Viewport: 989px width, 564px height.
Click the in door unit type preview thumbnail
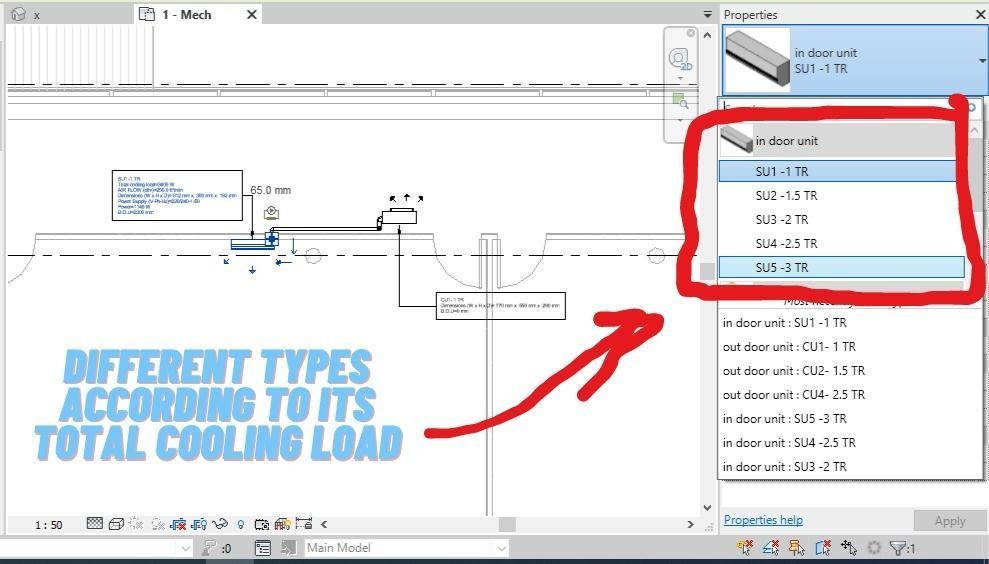757,61
